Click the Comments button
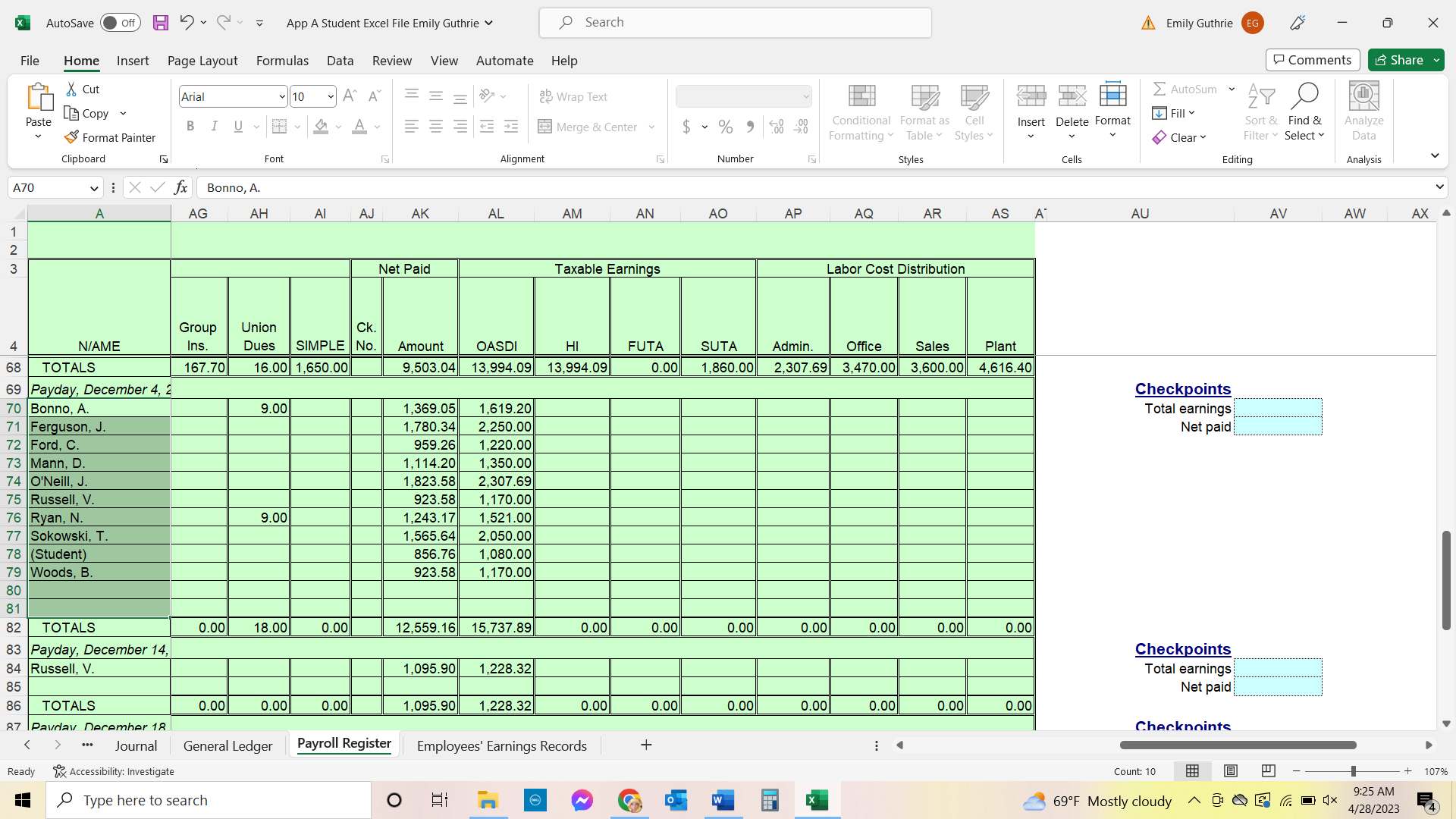Screen dimensions: 1456x819 pyautogui.click(x=1313, y=60)
